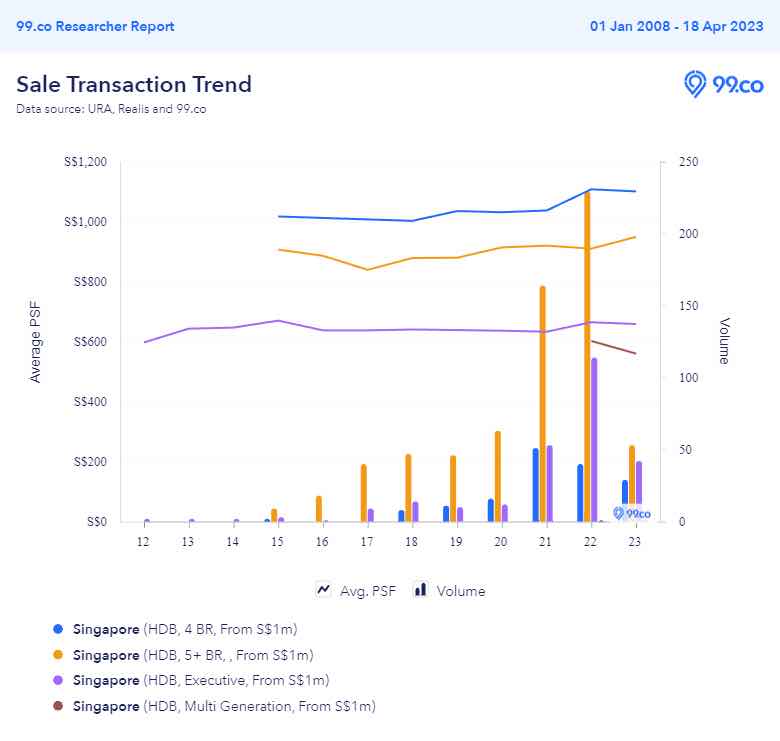Click the orange HDB 5+ BR legend dot

point(57,655)
